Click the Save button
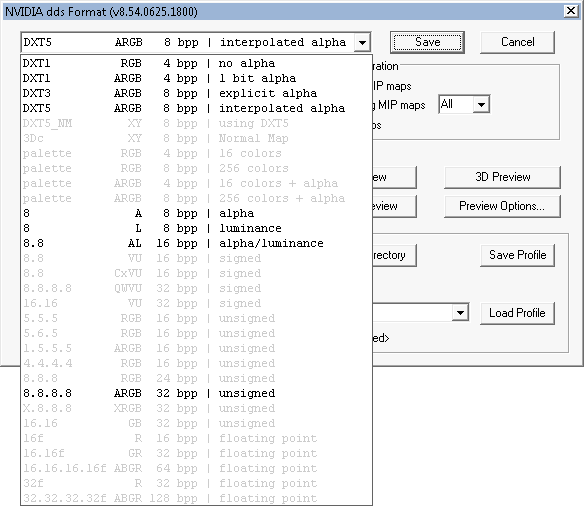The width and height of the screenshot is (584, 506). point(427,42)
